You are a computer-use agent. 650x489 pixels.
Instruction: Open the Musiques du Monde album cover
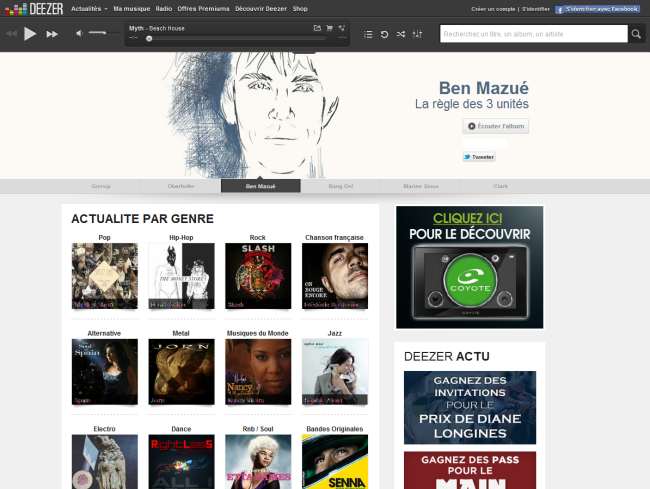(x=258, y=372)
